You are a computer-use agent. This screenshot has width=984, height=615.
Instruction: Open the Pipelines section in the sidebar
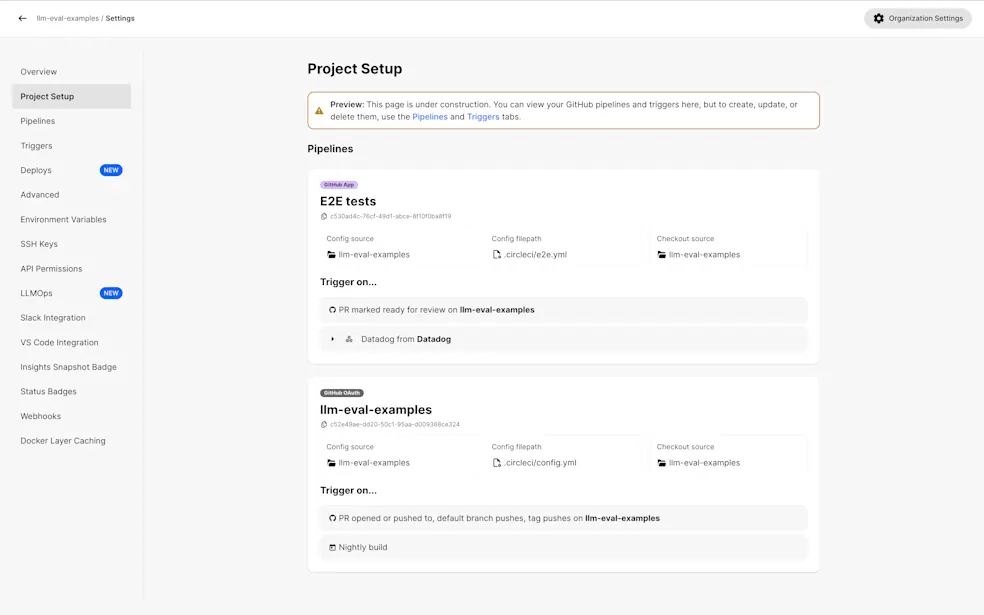[x=37, y=121]
